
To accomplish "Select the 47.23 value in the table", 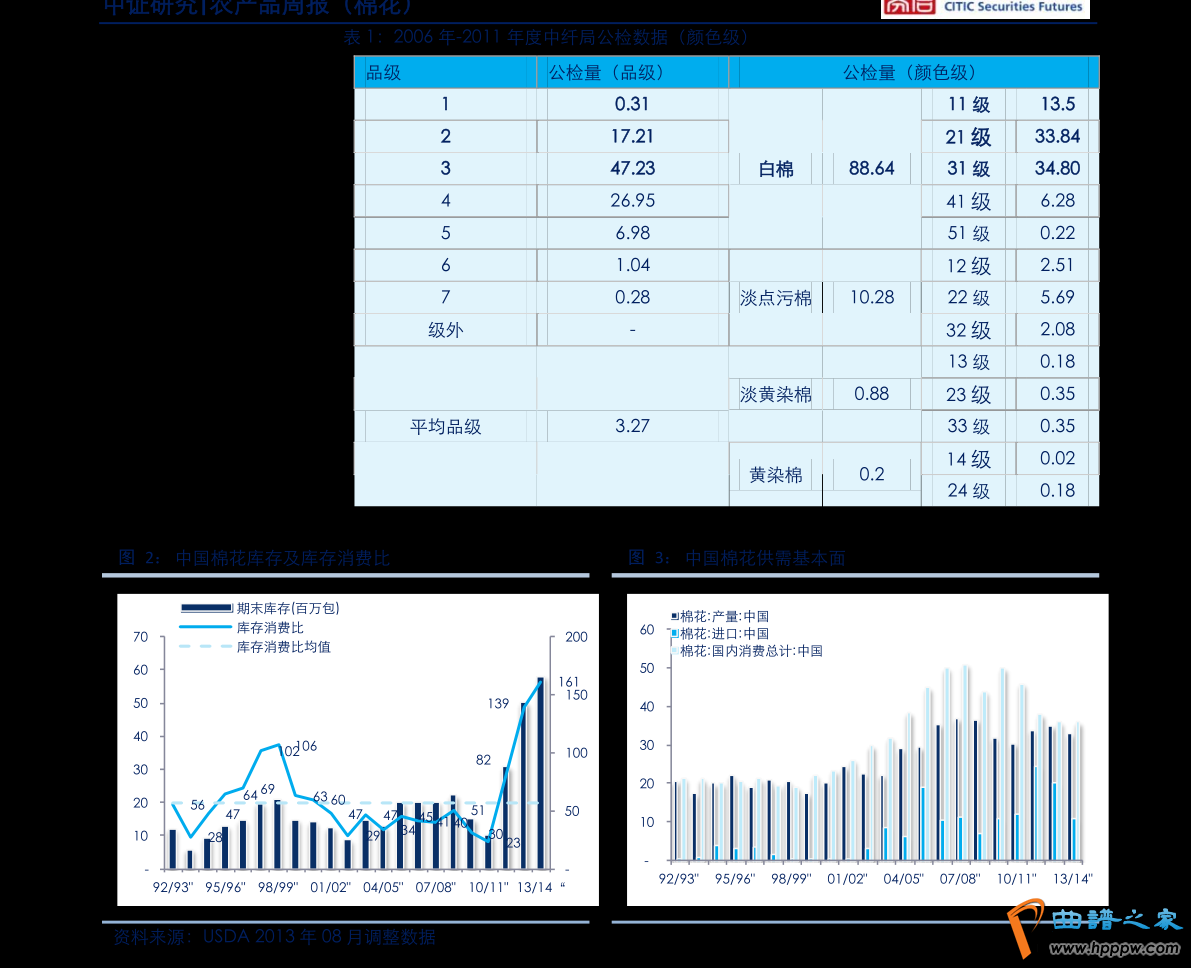I will coord(632,168).
